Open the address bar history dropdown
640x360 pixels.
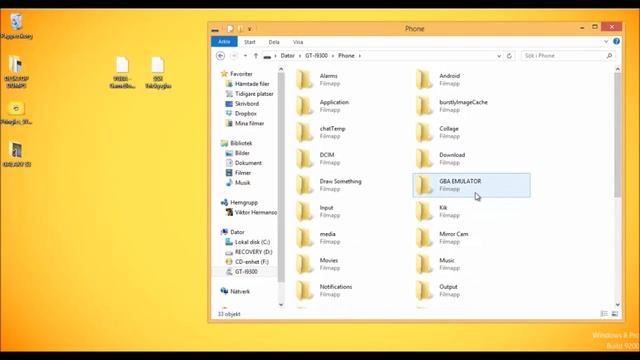click(499, 56)
